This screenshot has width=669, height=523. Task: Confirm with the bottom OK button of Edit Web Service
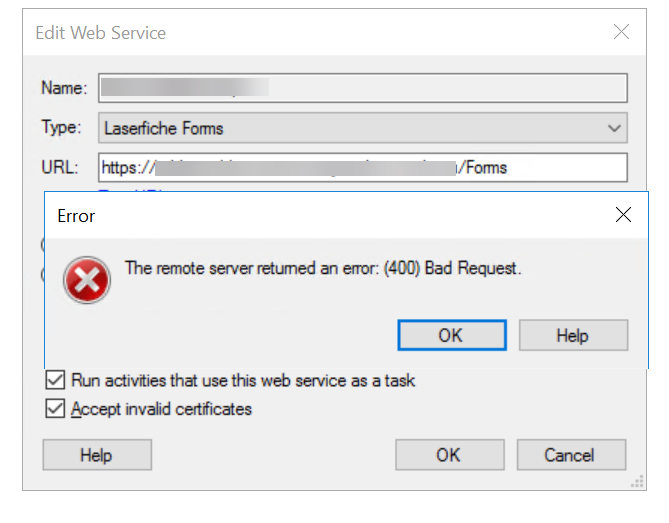tap(450, 455)
